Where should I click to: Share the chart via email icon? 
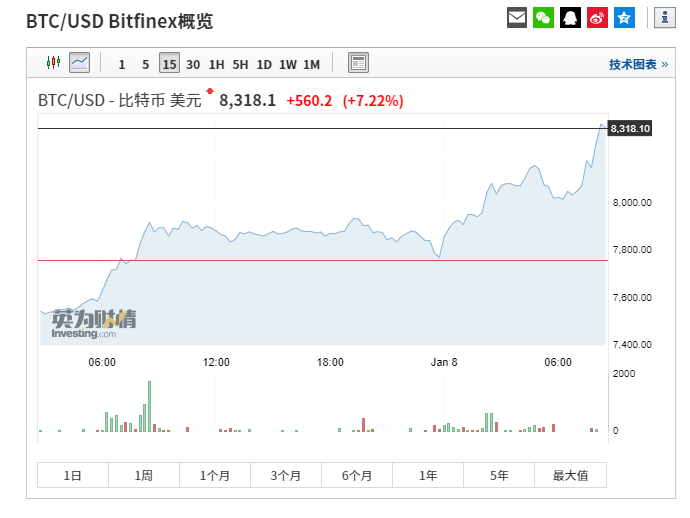tap(517, 17)
